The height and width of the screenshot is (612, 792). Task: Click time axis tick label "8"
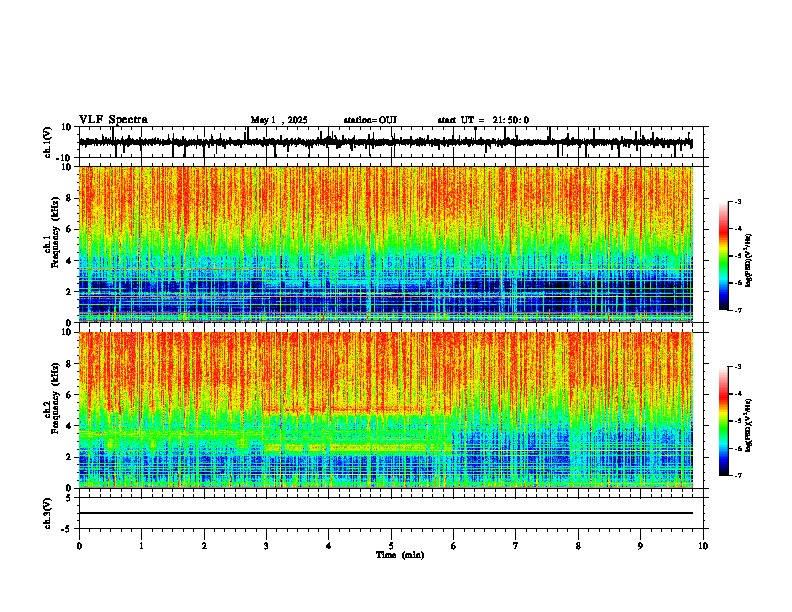tap(578, 546)
